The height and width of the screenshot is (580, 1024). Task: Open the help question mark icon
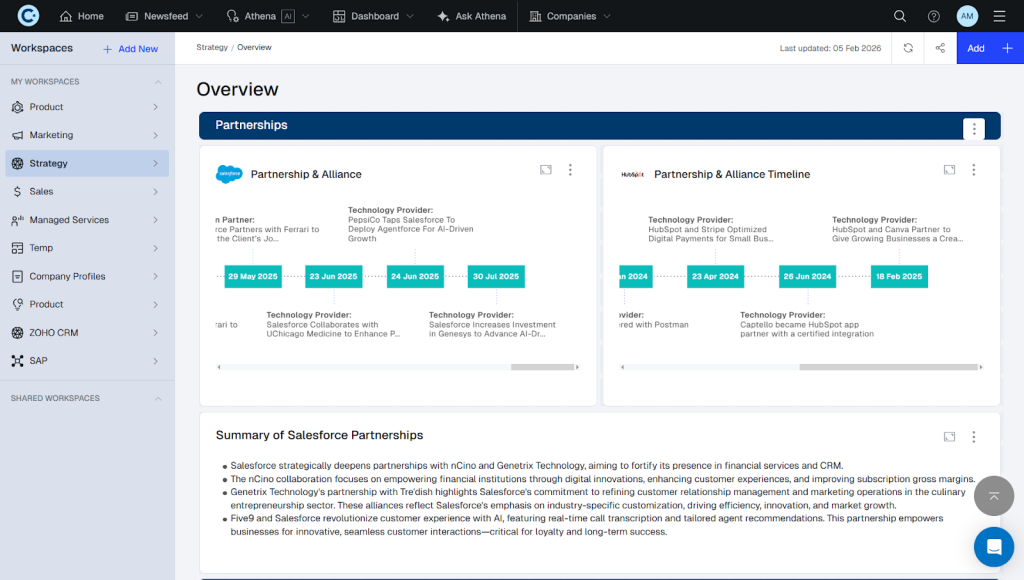tap(933, 15)
